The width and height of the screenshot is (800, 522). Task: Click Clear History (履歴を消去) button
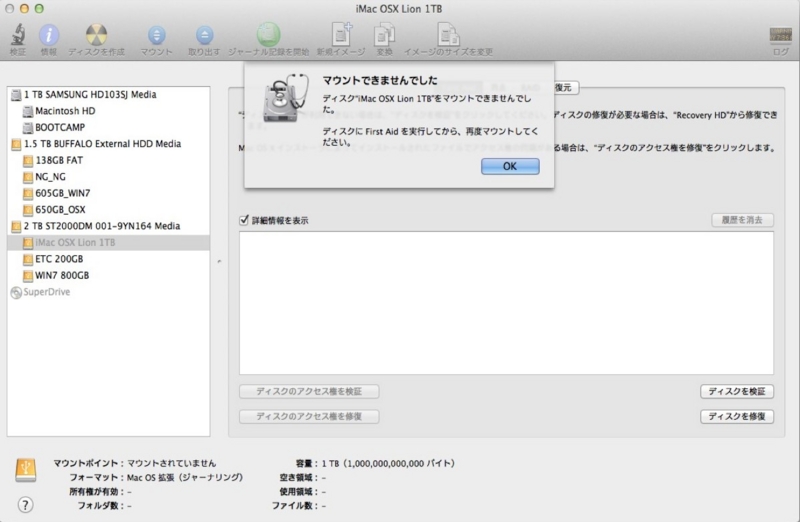[742, 220]
